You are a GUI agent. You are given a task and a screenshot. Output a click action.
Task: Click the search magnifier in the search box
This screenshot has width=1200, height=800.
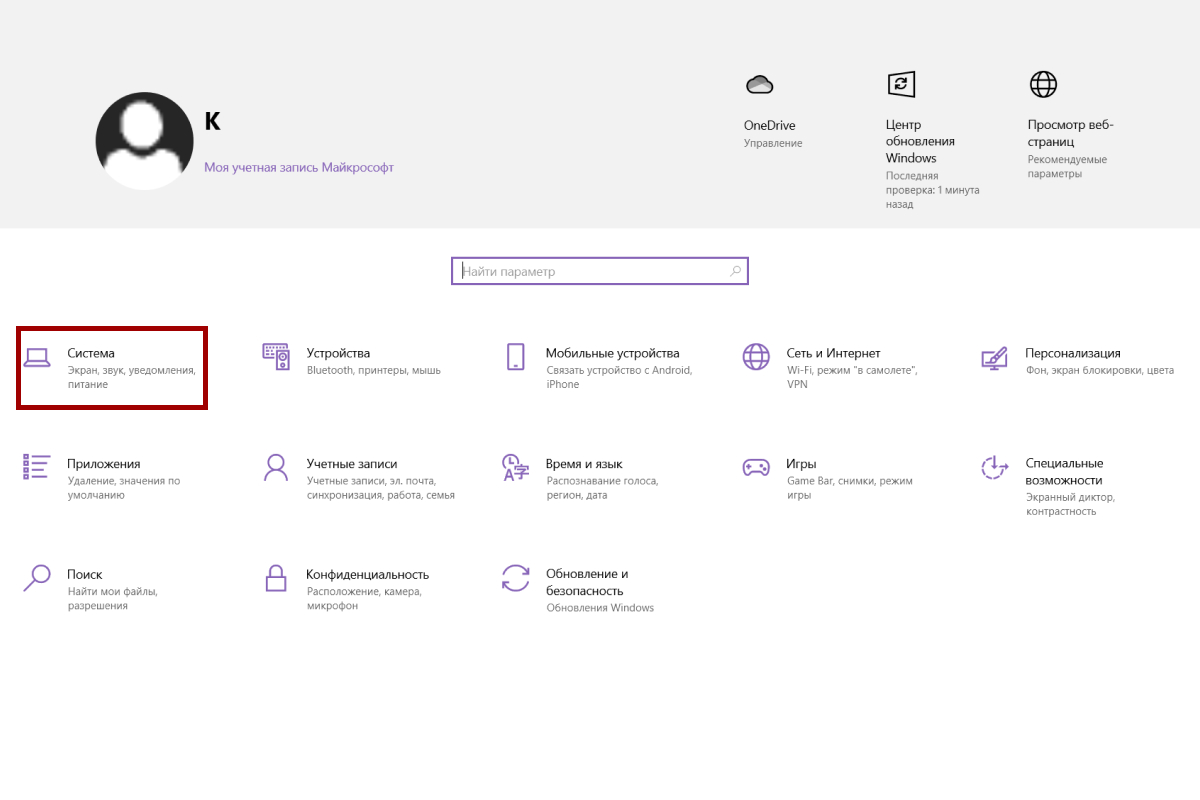coord(735,270)
